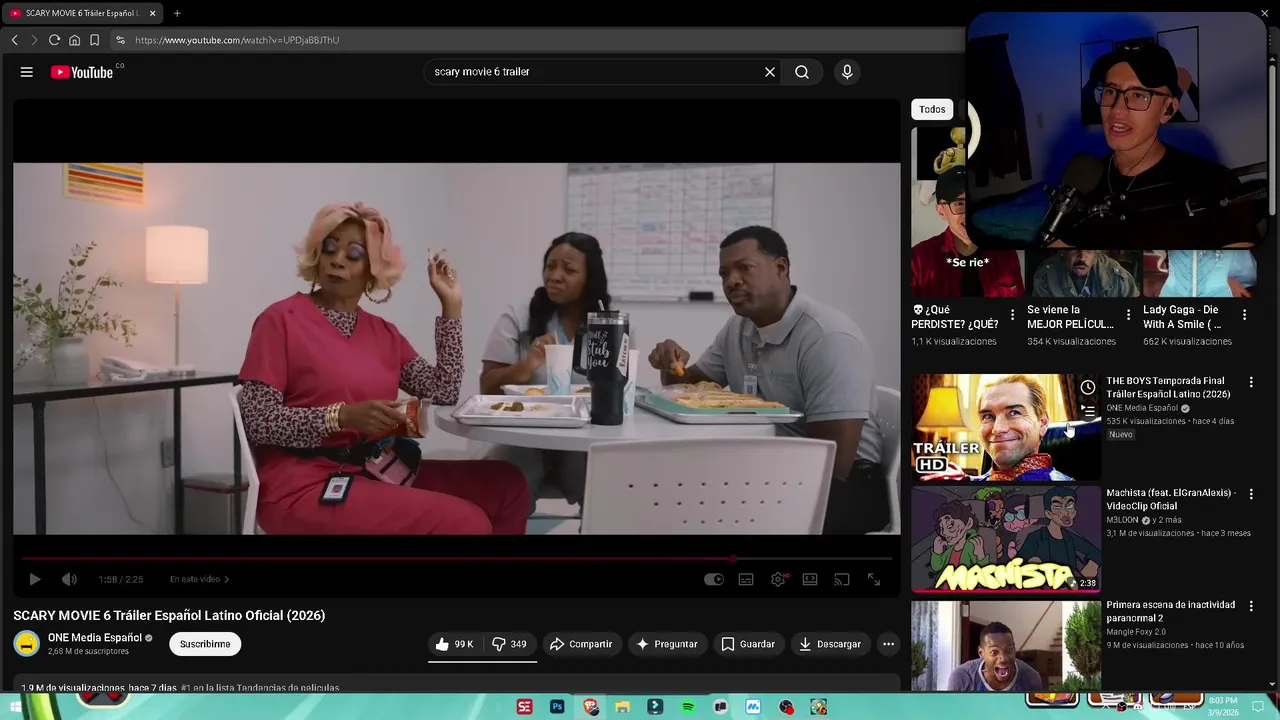The image size is (1280, 720).
Task: Dislike the video showing 349
Action: click(509, 644)
